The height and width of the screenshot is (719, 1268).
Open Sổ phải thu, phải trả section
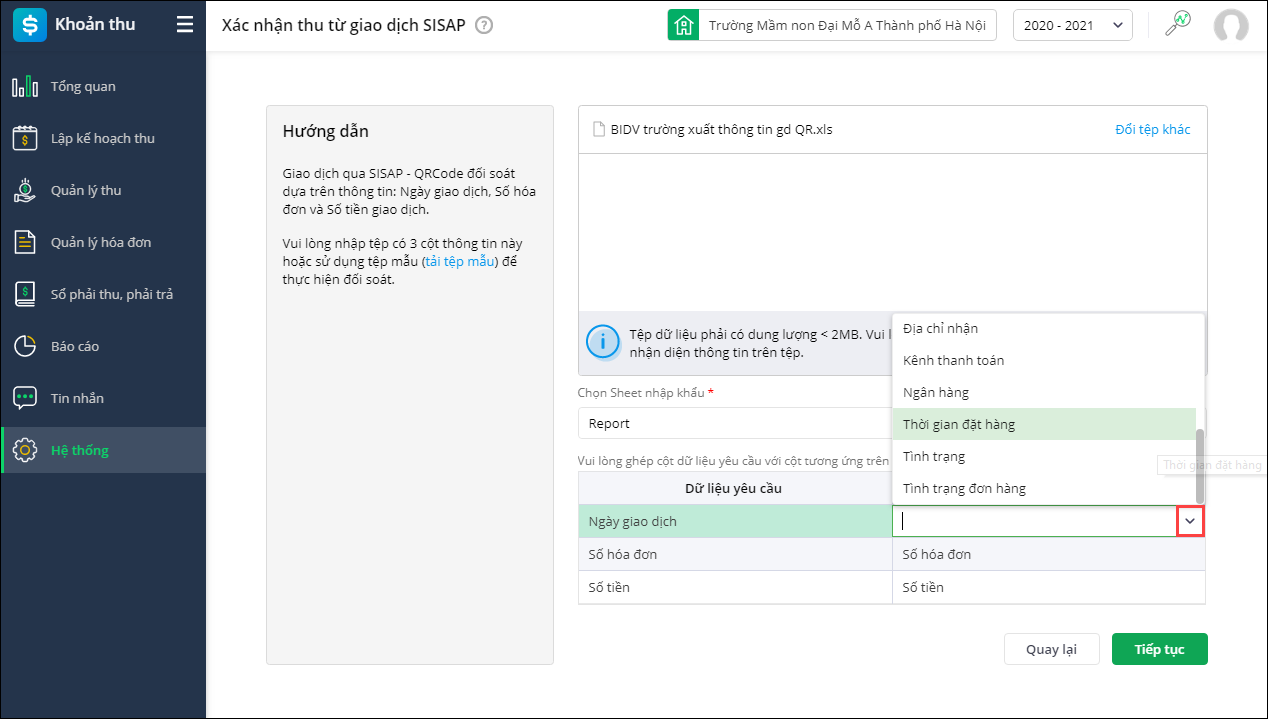(x=111, y=294)
